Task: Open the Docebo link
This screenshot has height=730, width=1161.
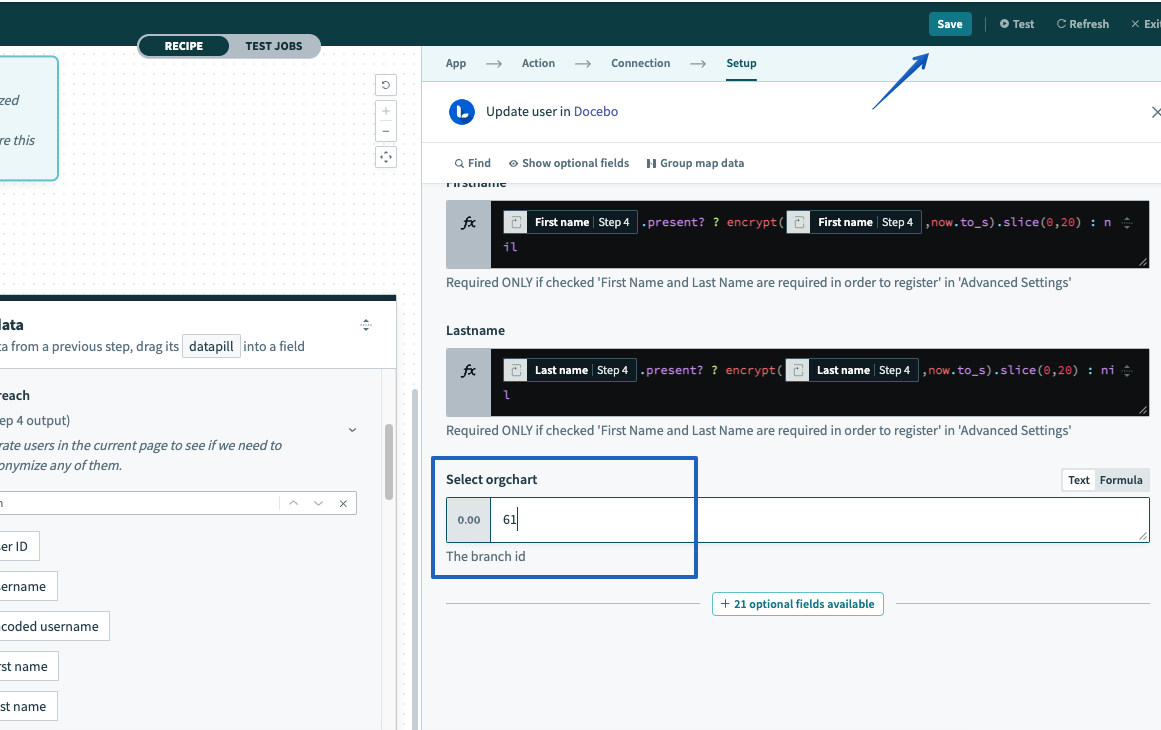Action: tap(596, 111)
